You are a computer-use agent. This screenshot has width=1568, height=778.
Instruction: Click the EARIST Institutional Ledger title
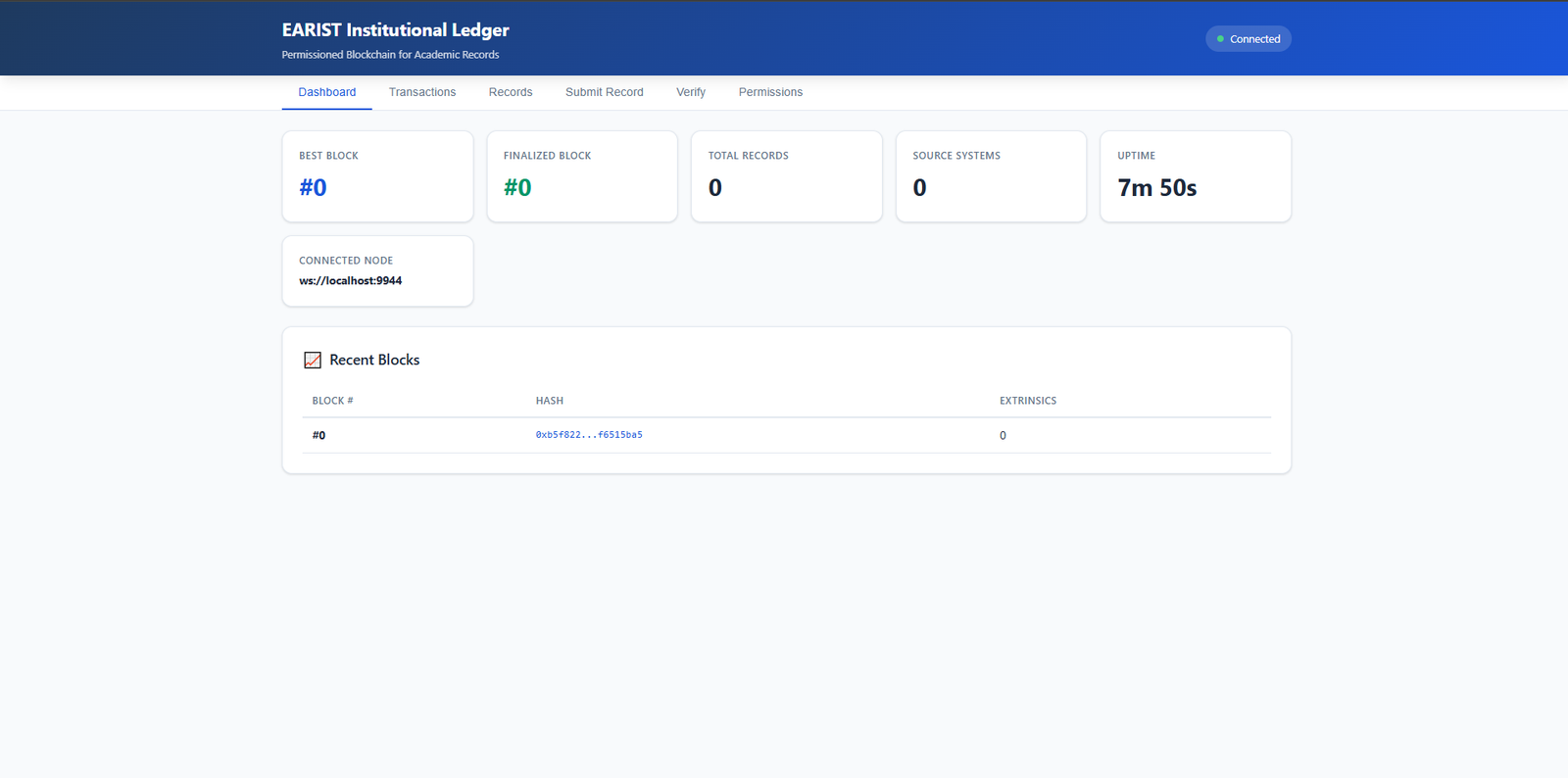click(396, 30)
